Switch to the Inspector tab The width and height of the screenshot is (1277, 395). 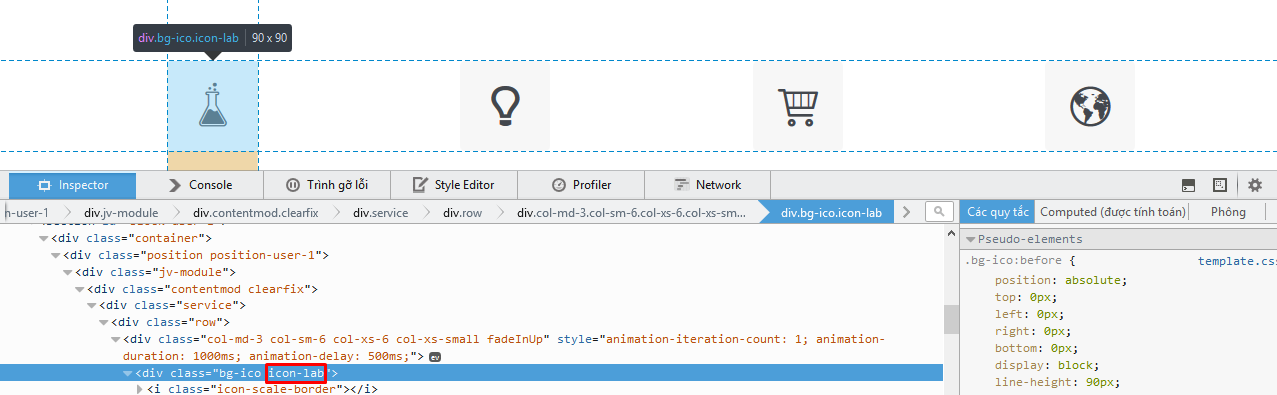coord(73,185)
